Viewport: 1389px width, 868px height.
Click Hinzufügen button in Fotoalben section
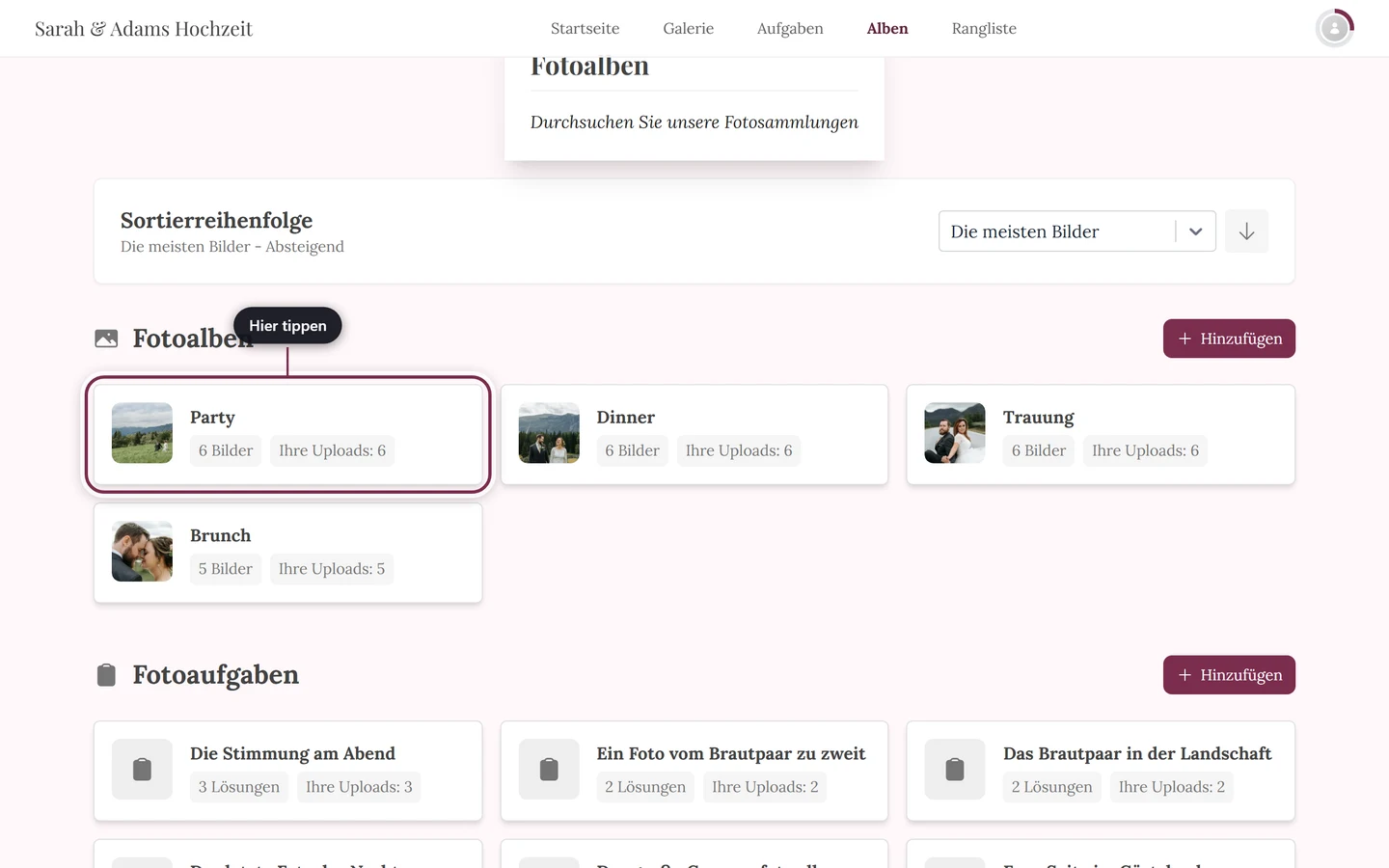[x=1229, y=339]
